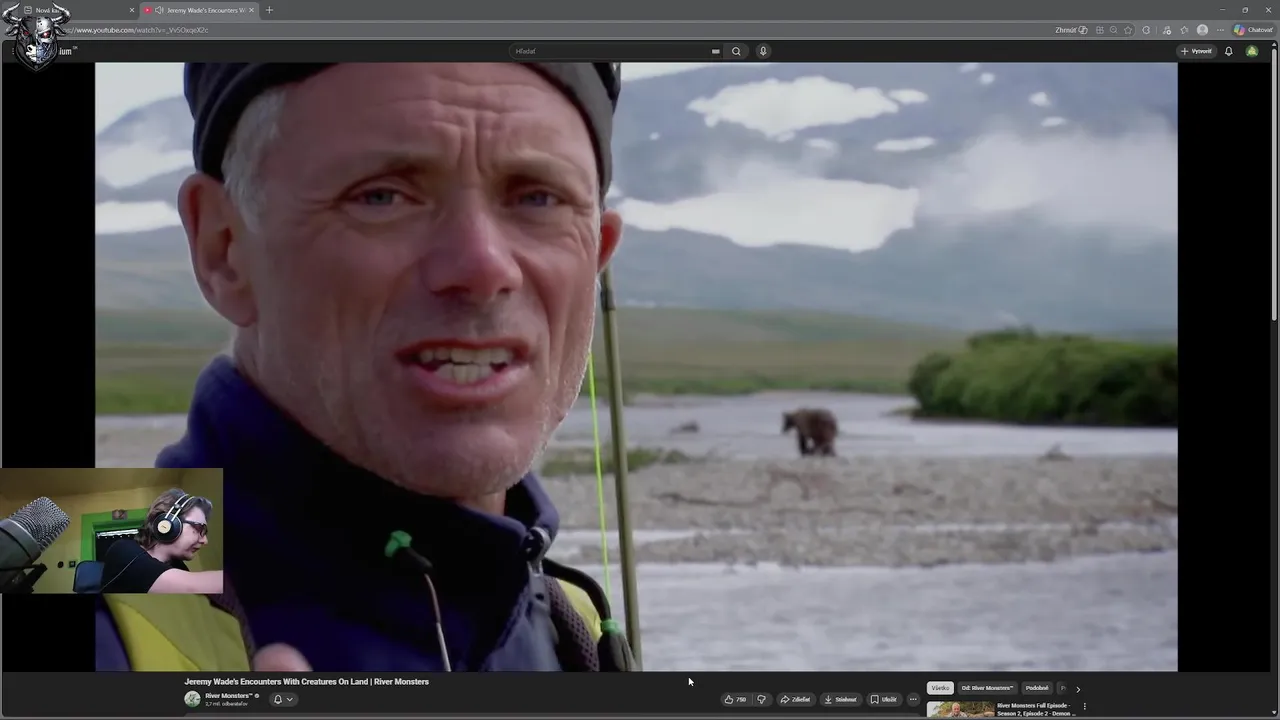The width and height of the screenshot is (1280, 720).
Task: Click the YouTube search magnifier button
Action: click(736, 51)
